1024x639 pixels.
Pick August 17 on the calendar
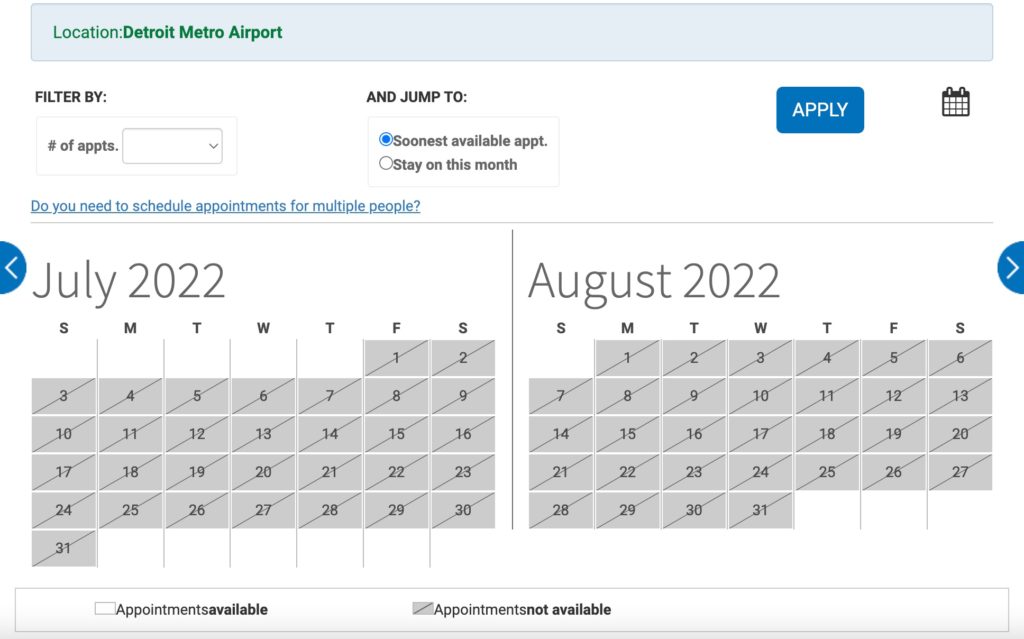click(x=760, y=434)
